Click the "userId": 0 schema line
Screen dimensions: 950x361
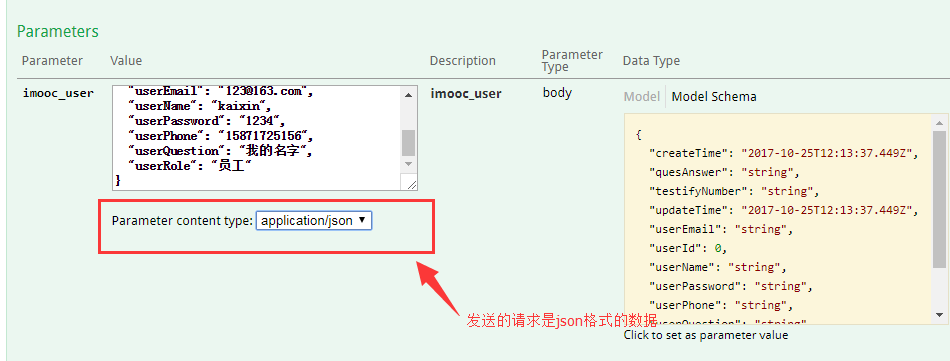(x=688, y=248)
